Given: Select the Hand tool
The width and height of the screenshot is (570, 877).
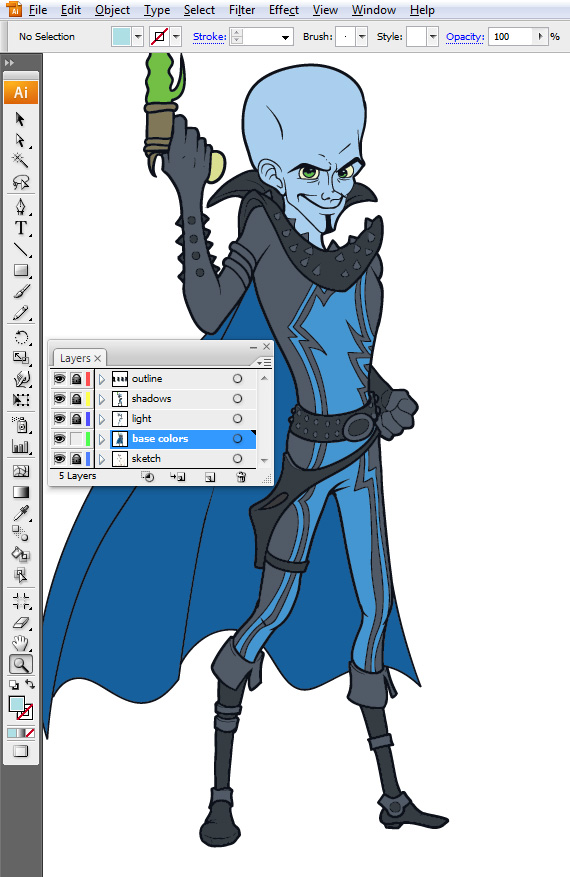Looking at the screenshot, I should (x=21, y=643).
